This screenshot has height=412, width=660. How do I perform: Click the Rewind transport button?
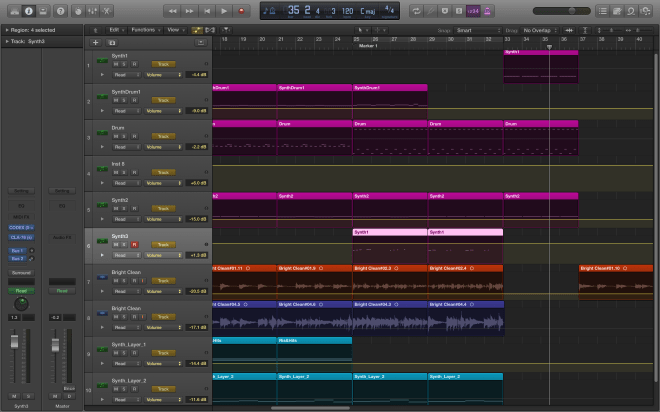[x=171, y=9]
